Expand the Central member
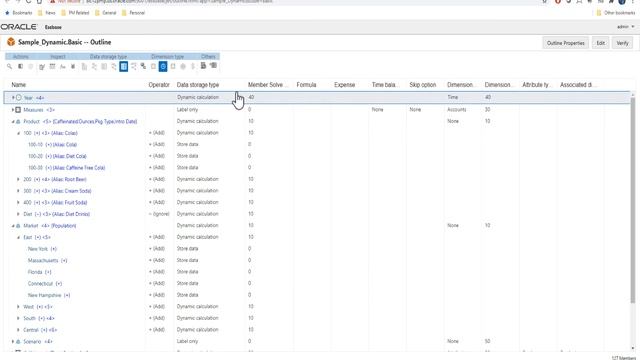The width and height of the screenshot is (640, 360). pyautogui.click(x=18, y=330)
